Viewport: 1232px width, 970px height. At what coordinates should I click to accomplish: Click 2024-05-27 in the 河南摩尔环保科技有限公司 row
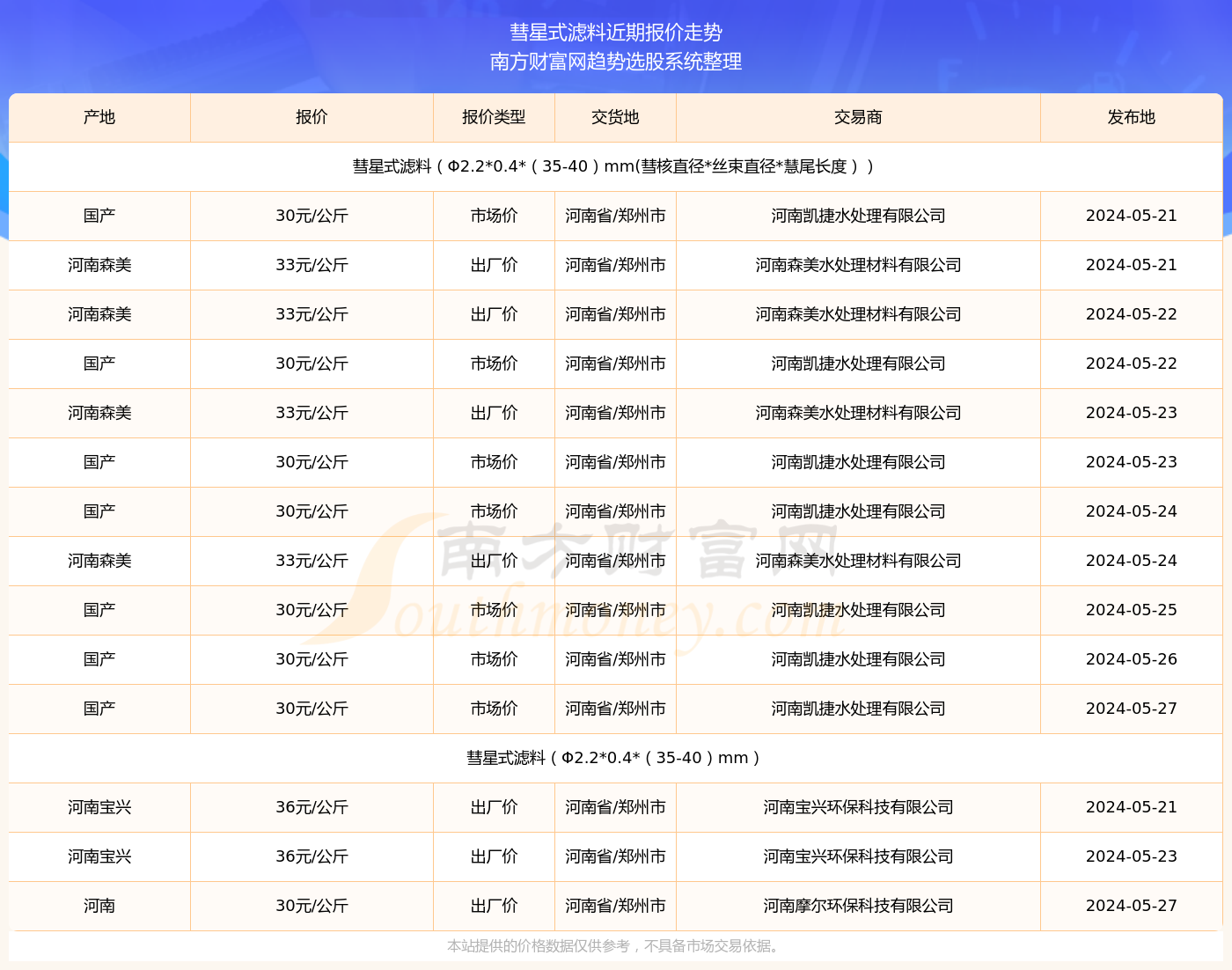point(1131,906)
